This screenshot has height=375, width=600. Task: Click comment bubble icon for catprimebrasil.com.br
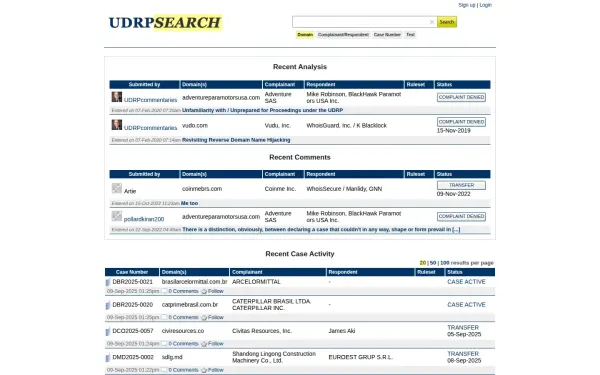(164, 317)
